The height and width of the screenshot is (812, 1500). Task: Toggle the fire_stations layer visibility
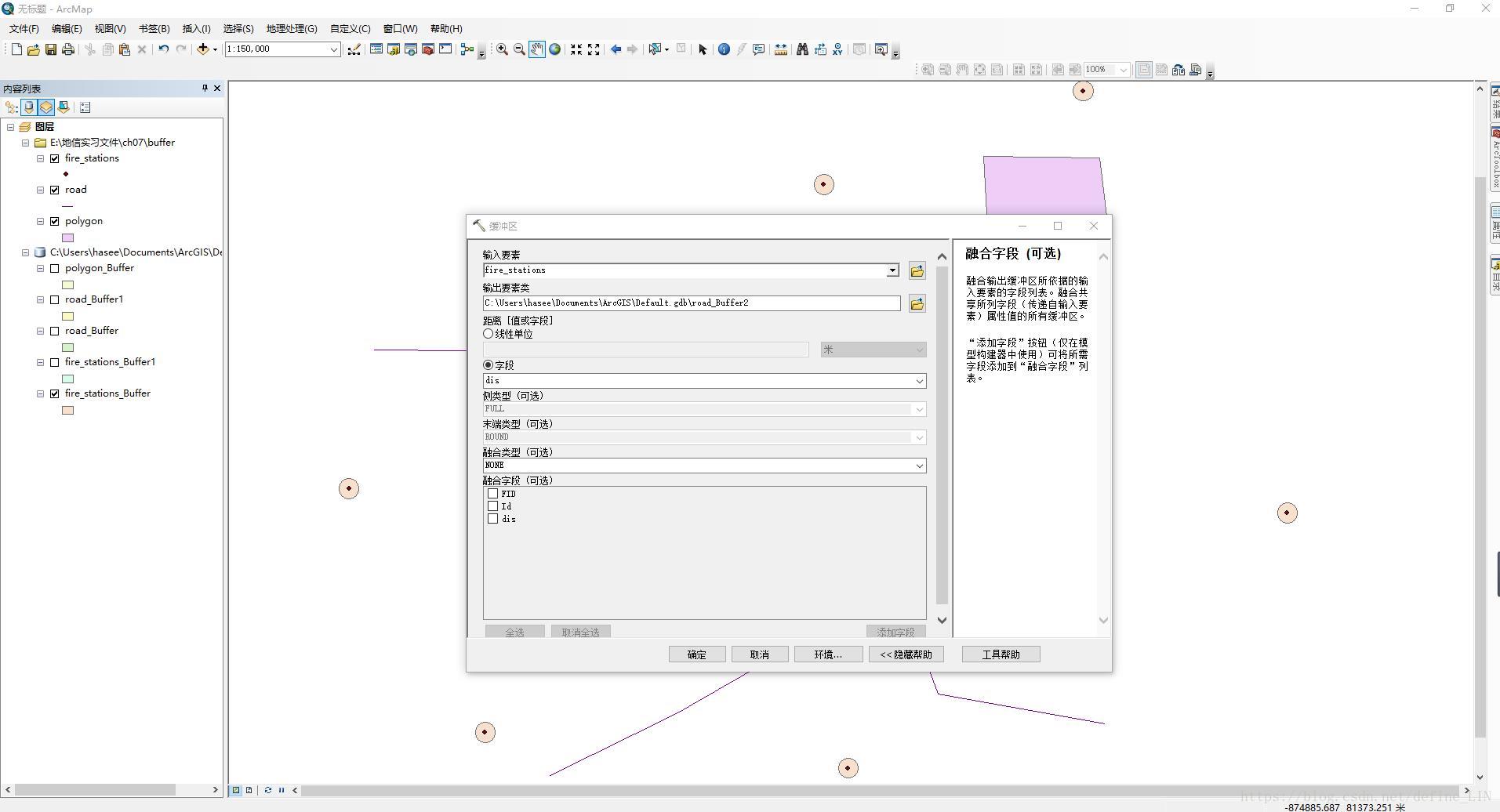click(55, 158)
